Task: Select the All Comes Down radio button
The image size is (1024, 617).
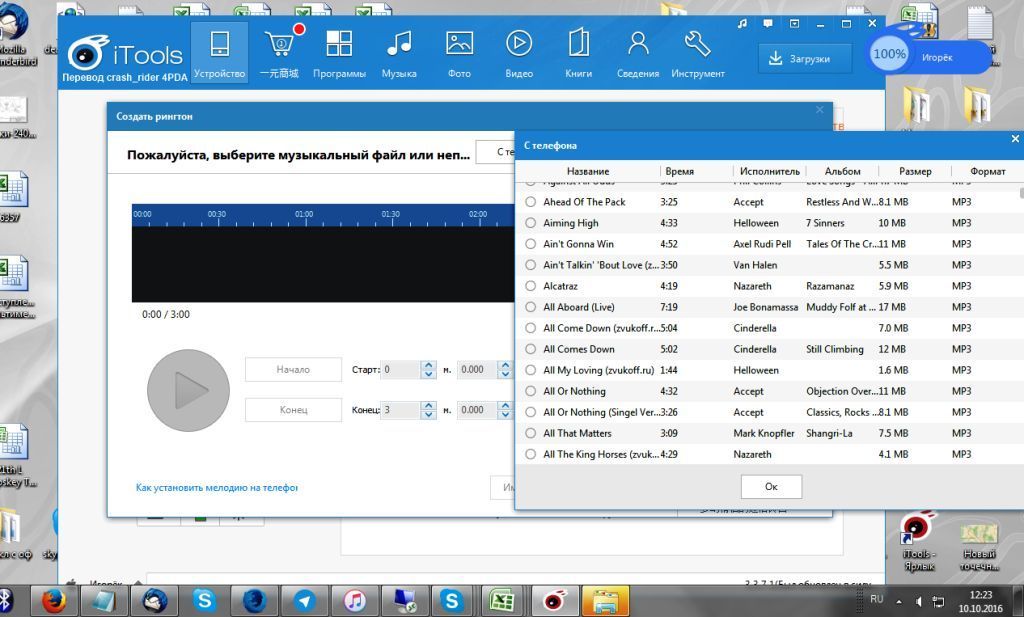Action: tap(530, 349)
